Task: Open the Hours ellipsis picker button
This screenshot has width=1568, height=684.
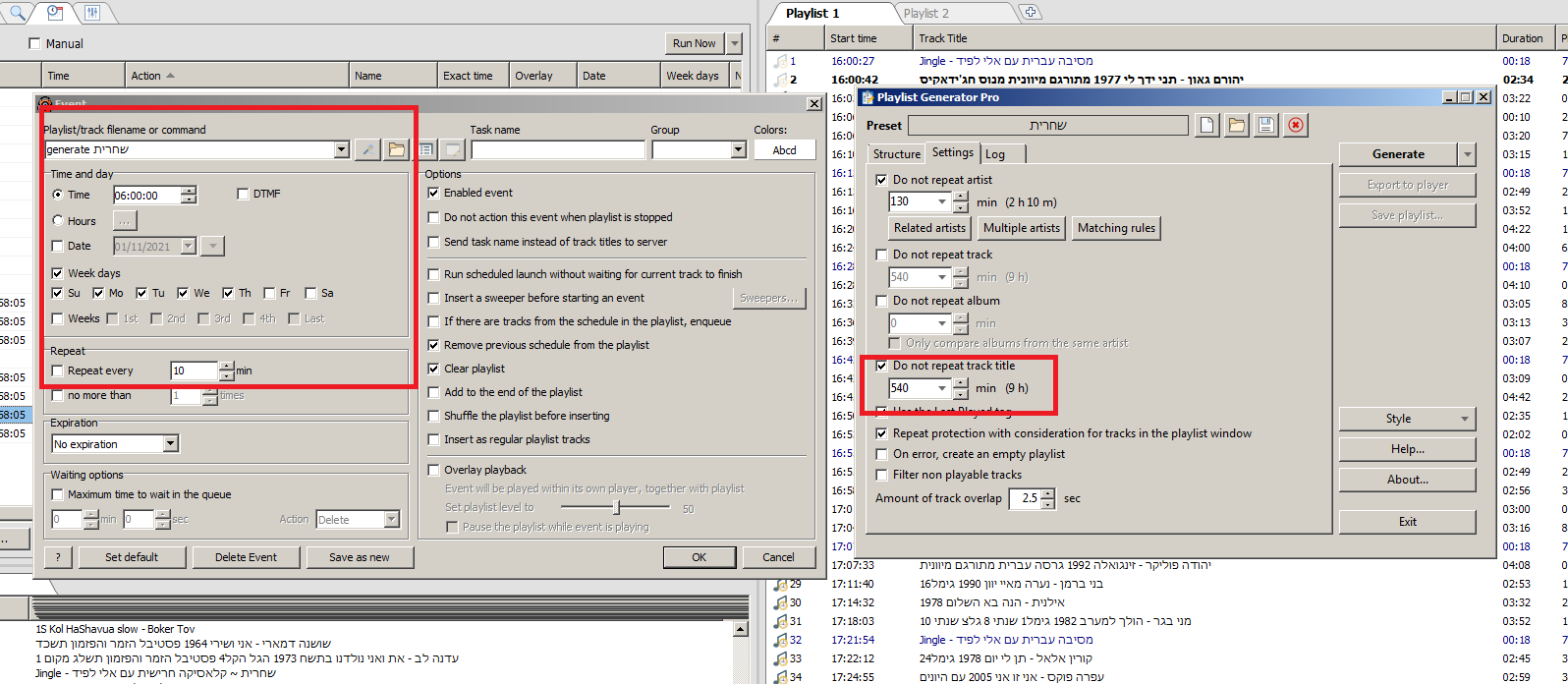Action: pyautogui.click(x=125, y=221)
